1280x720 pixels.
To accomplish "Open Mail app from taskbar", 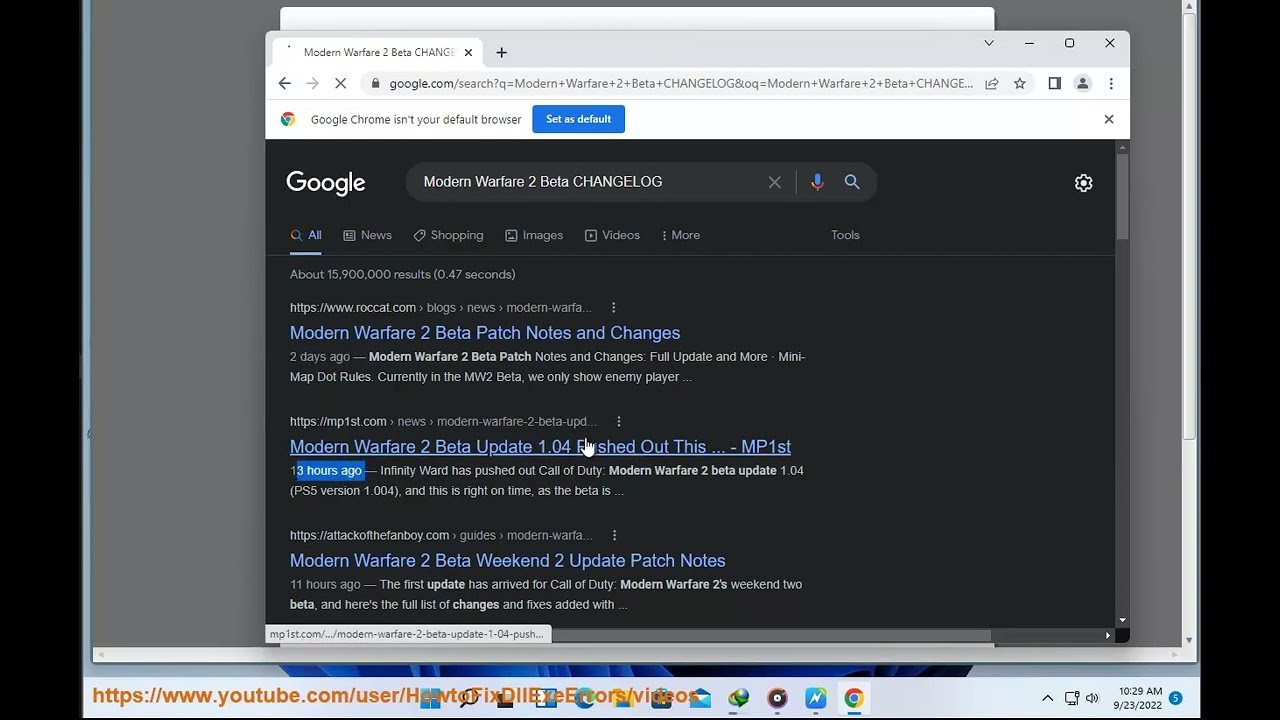I will (700, 699).
